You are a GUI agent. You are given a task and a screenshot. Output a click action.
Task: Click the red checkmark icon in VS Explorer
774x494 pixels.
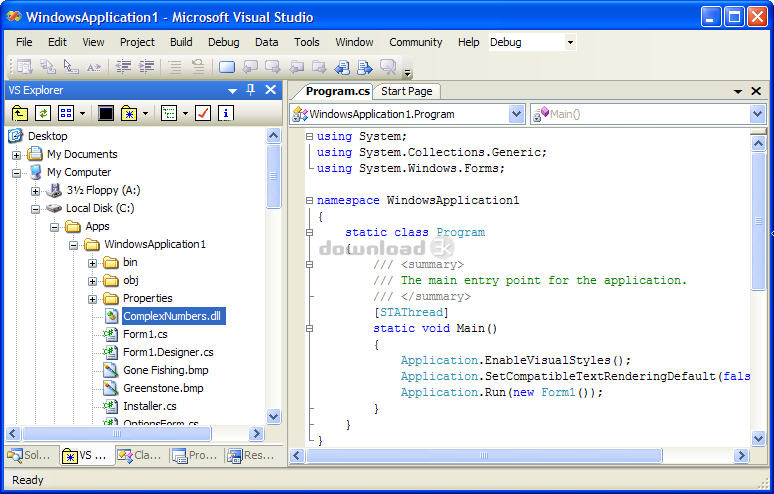click(x=203, y=114)
